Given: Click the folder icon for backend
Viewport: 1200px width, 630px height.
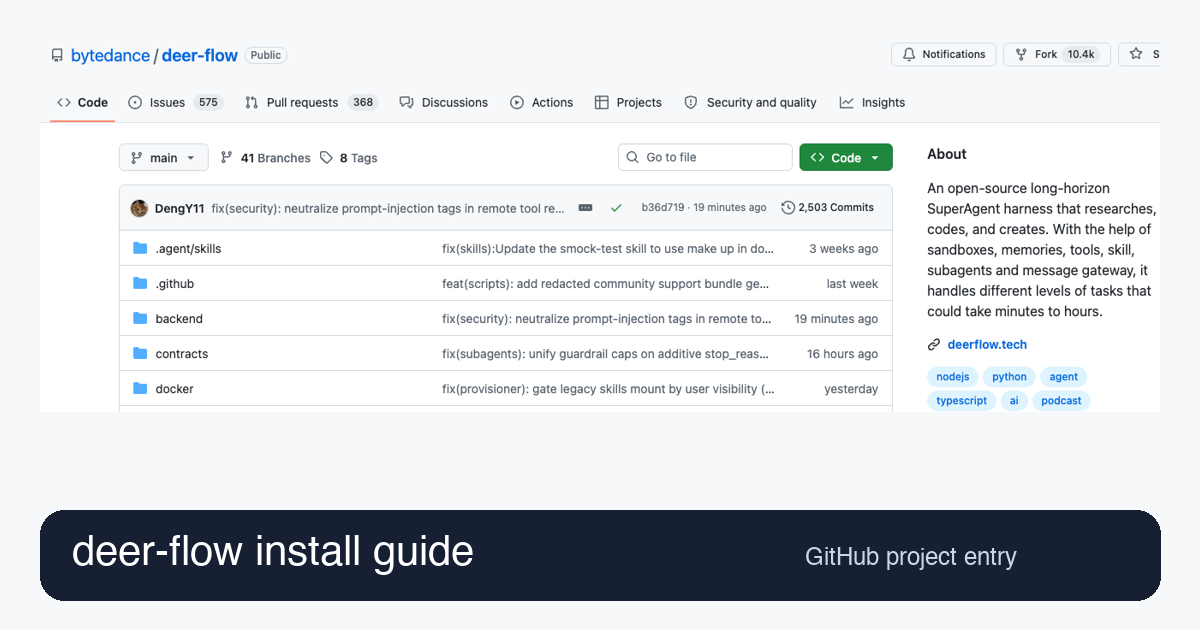Looking at the screenshot, I should pos(140,319).
